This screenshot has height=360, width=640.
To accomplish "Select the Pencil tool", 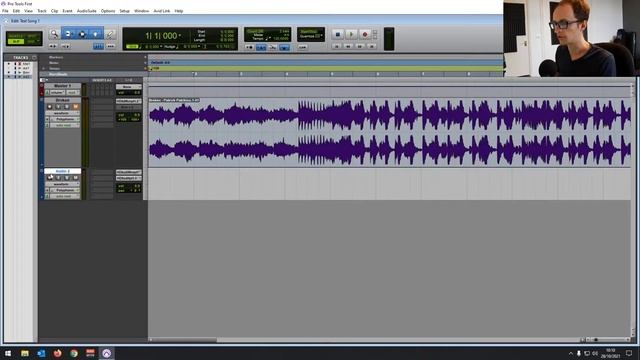I will (110, 34).
